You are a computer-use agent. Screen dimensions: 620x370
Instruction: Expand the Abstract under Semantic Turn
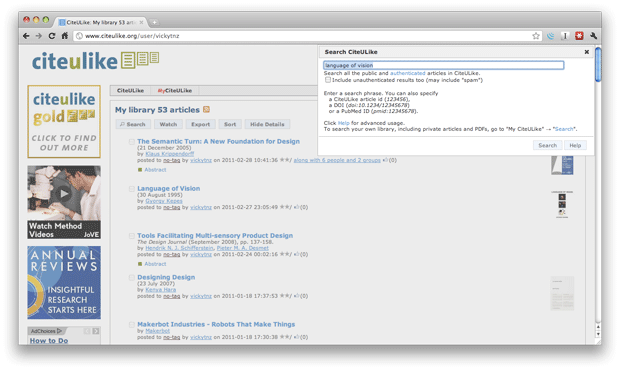155,170
